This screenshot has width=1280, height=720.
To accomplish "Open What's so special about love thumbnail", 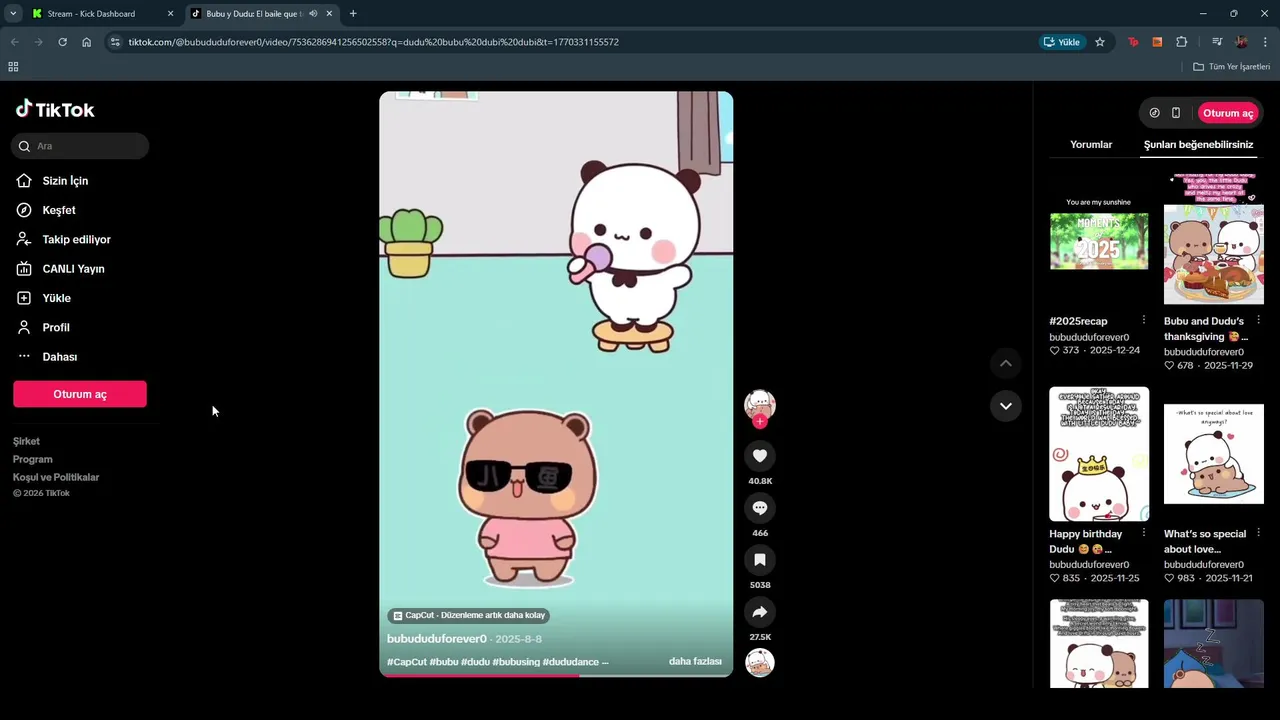I will point(1214,454).
